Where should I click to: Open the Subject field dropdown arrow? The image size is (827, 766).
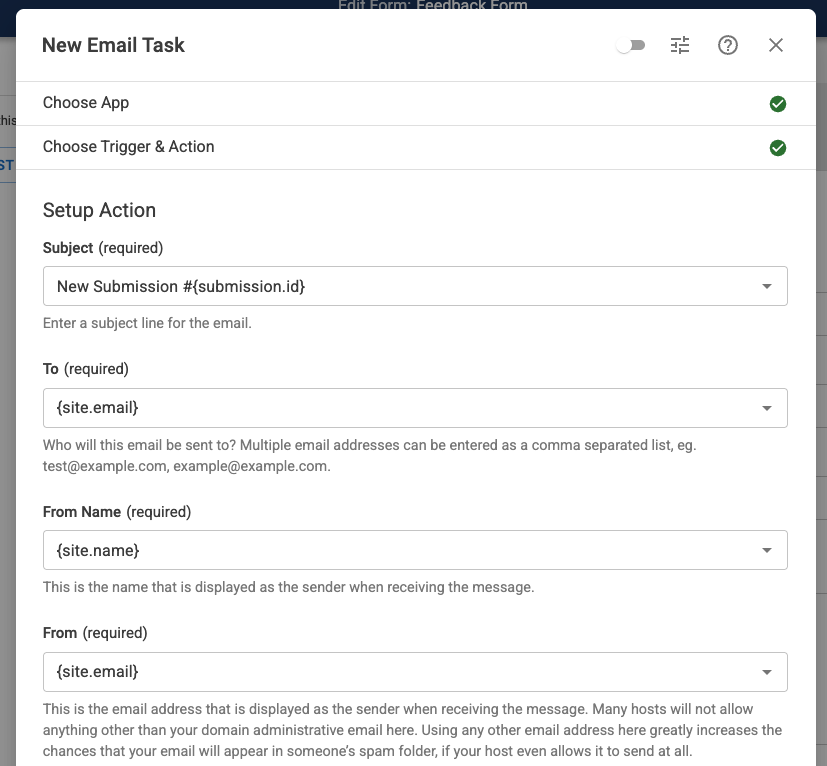766,286
